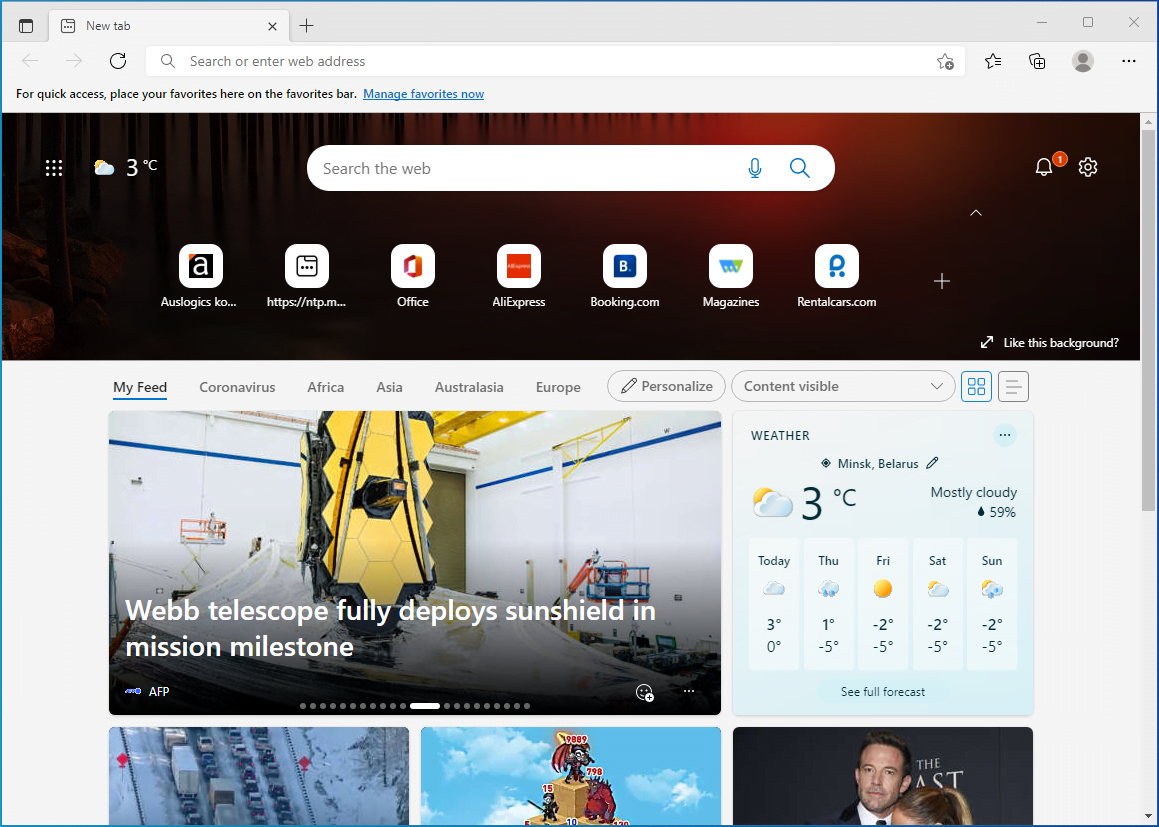
Task: Click the AFP source label
Action: [159, 692]
